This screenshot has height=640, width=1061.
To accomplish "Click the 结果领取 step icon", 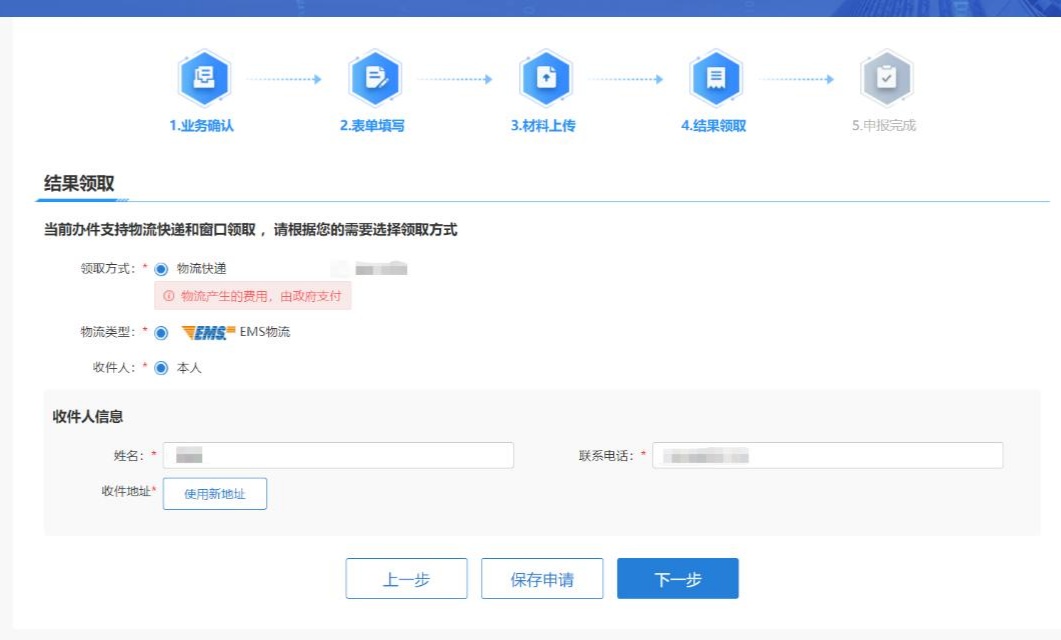I will [715, 78].
